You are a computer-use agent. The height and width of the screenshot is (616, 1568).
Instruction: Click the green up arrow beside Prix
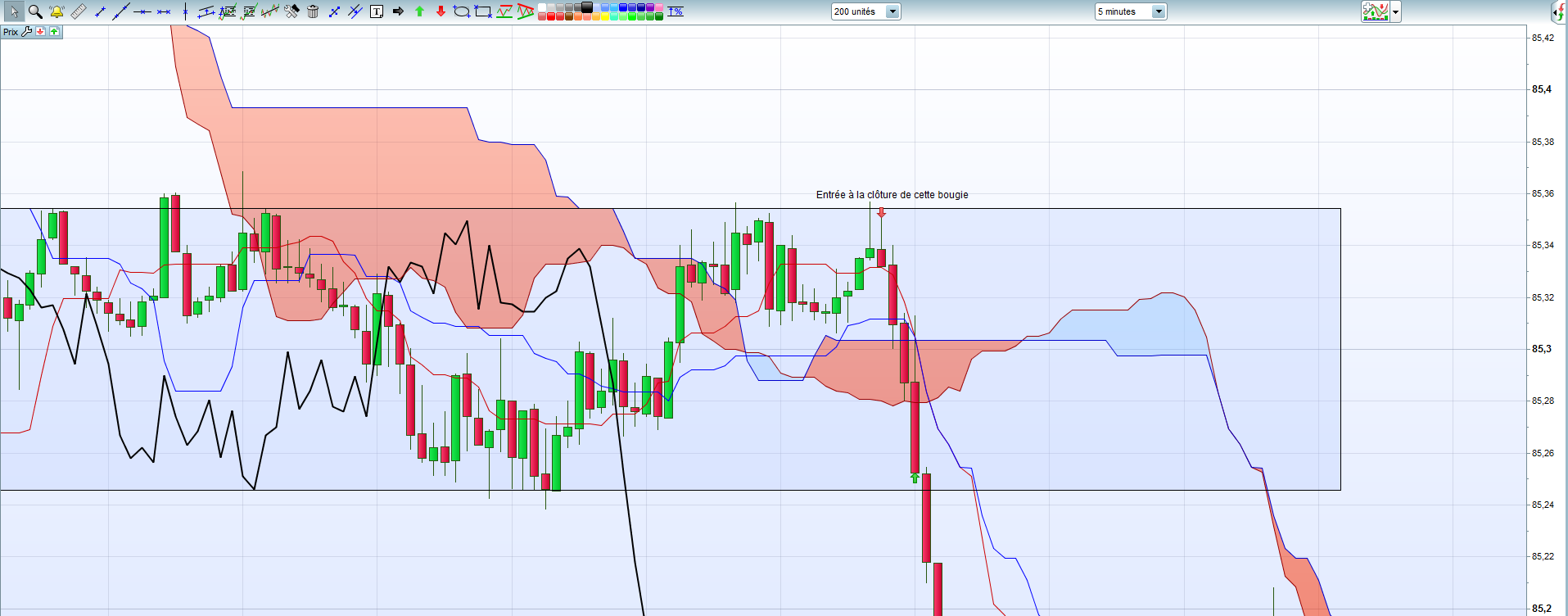pos(54,32)
